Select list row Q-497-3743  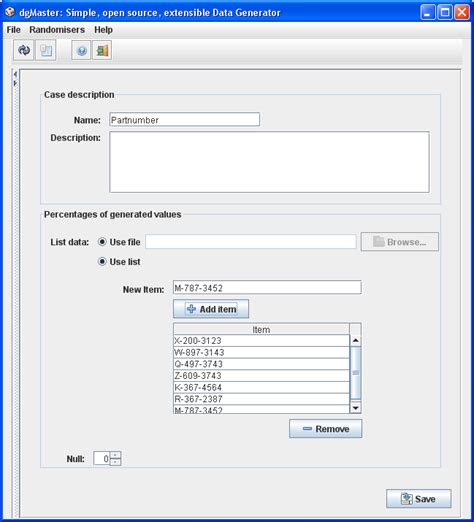click(261, 364)
